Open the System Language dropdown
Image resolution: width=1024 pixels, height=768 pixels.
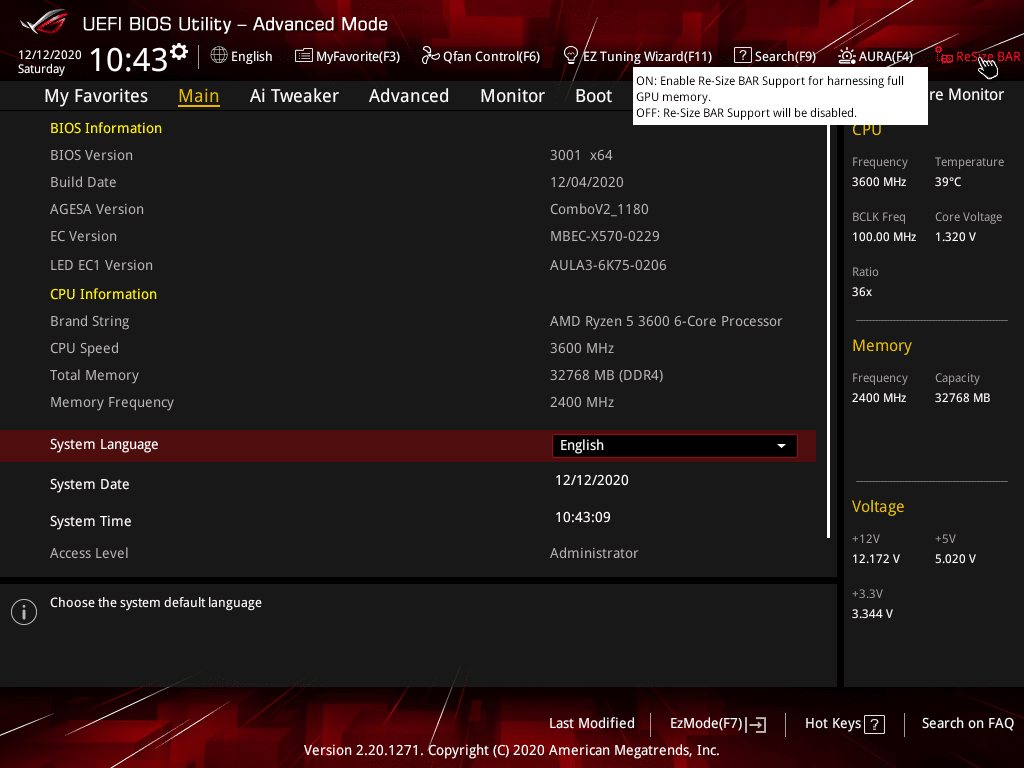675,445
